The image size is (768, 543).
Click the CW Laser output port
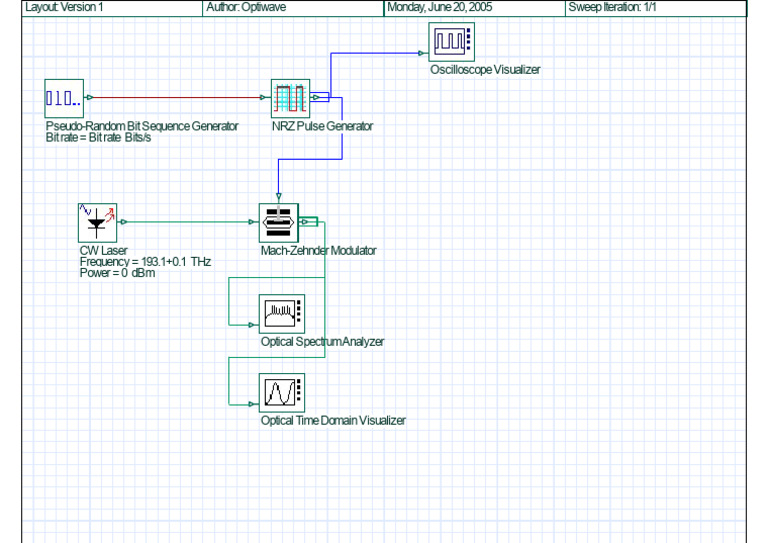coord(123,222)
